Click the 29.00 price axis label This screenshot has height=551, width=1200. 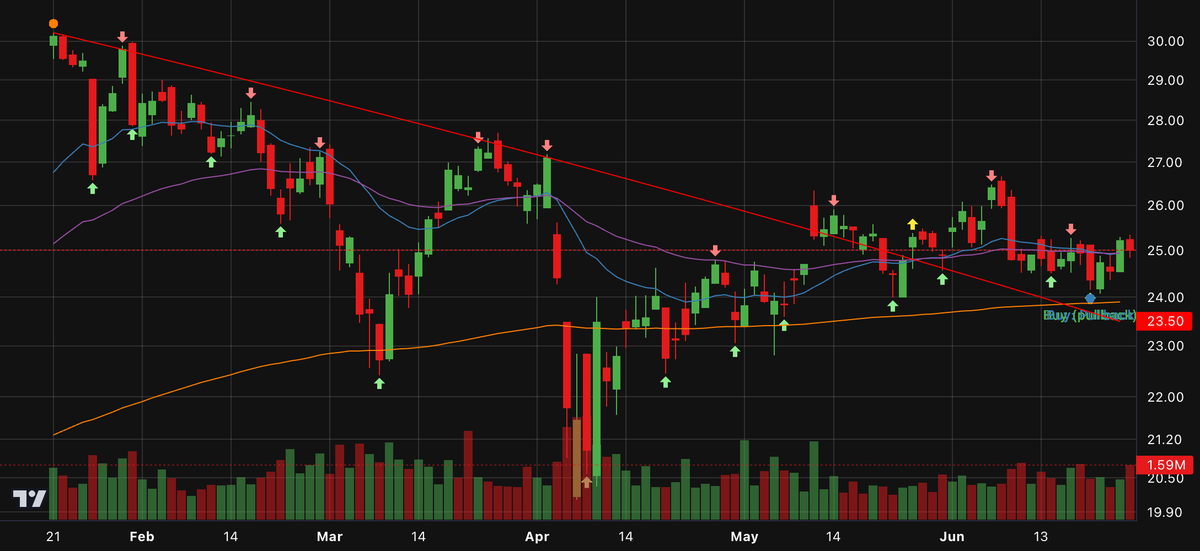coord(1166,80)
